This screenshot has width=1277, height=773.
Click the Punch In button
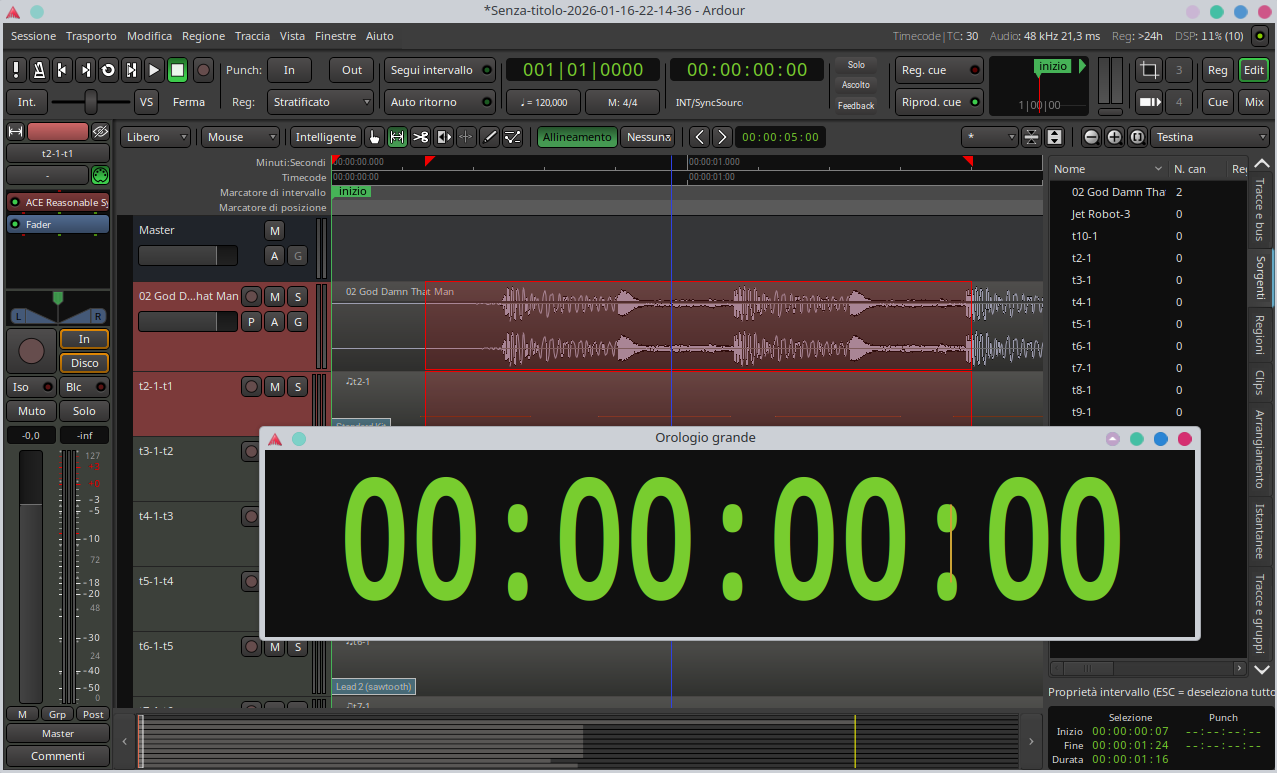tap(289, 70)
